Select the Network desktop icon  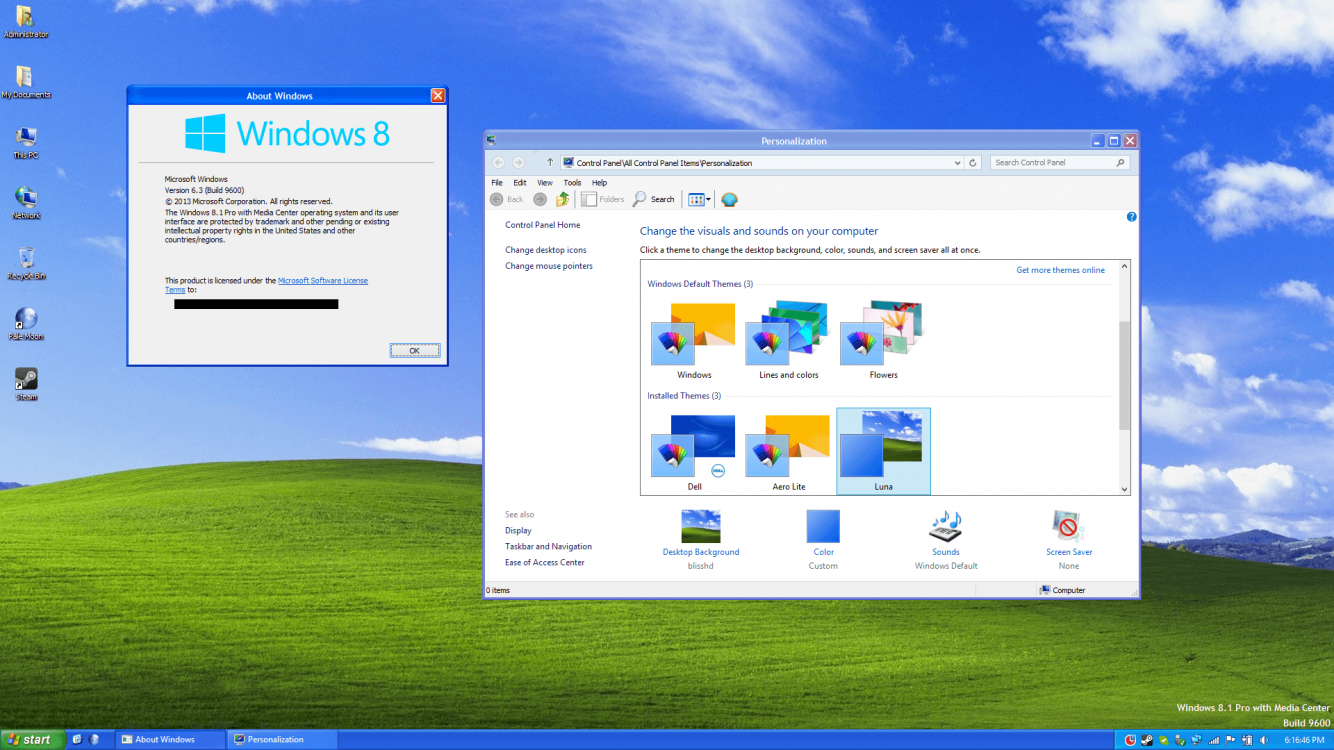[x=26, y=203]
